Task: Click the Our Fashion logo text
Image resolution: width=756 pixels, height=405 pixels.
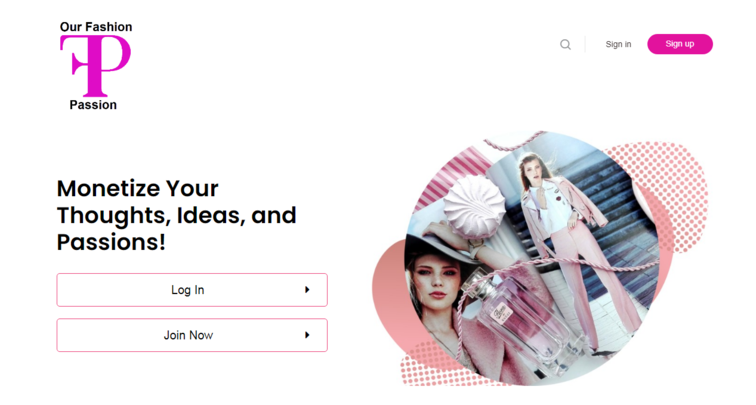Action: pyautogui.click(x=96, y=27)
